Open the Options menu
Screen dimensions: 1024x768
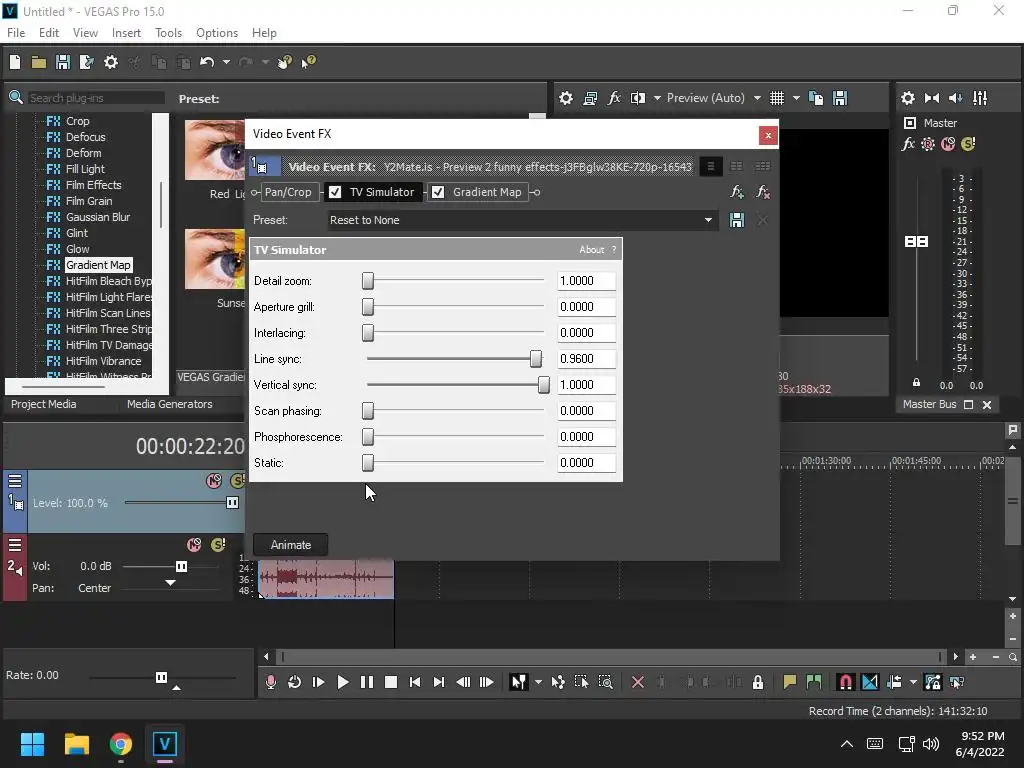pos(217,33)
